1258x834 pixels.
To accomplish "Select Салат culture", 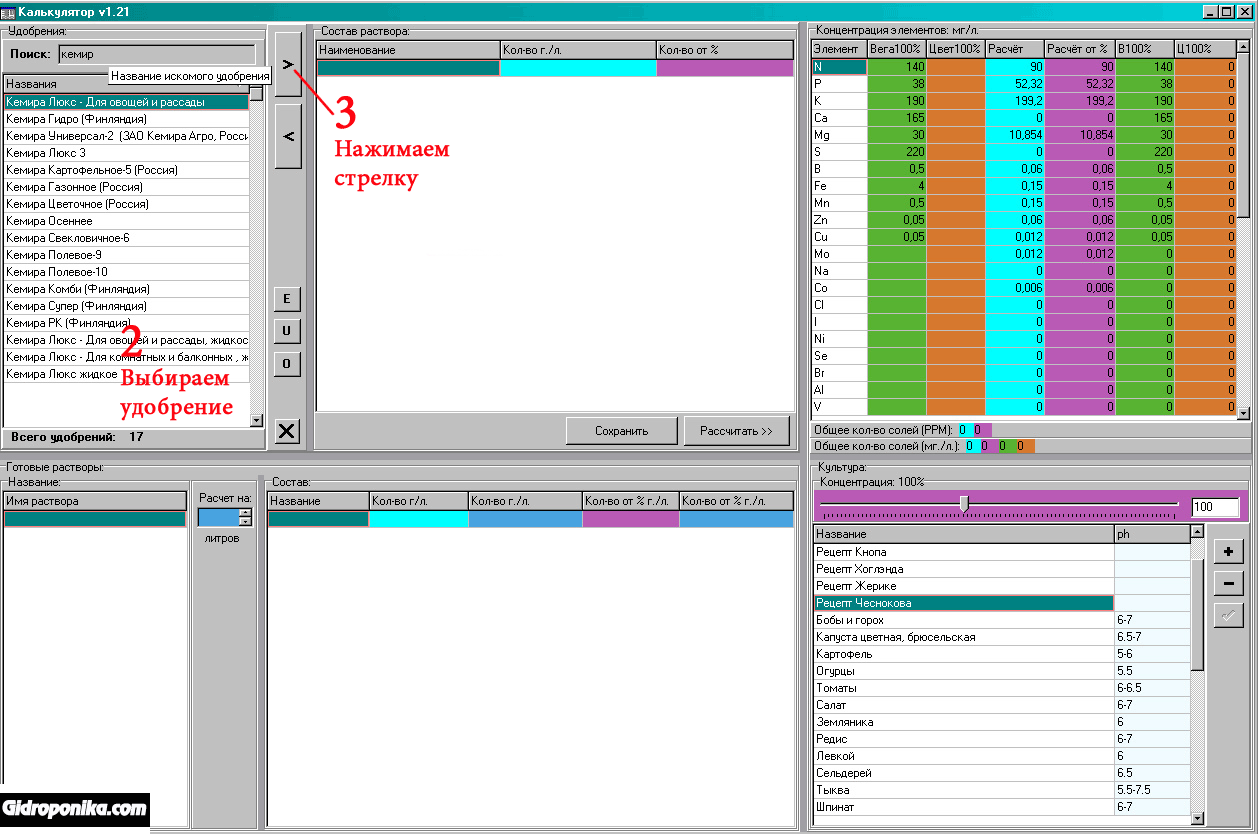I will 964,705.
